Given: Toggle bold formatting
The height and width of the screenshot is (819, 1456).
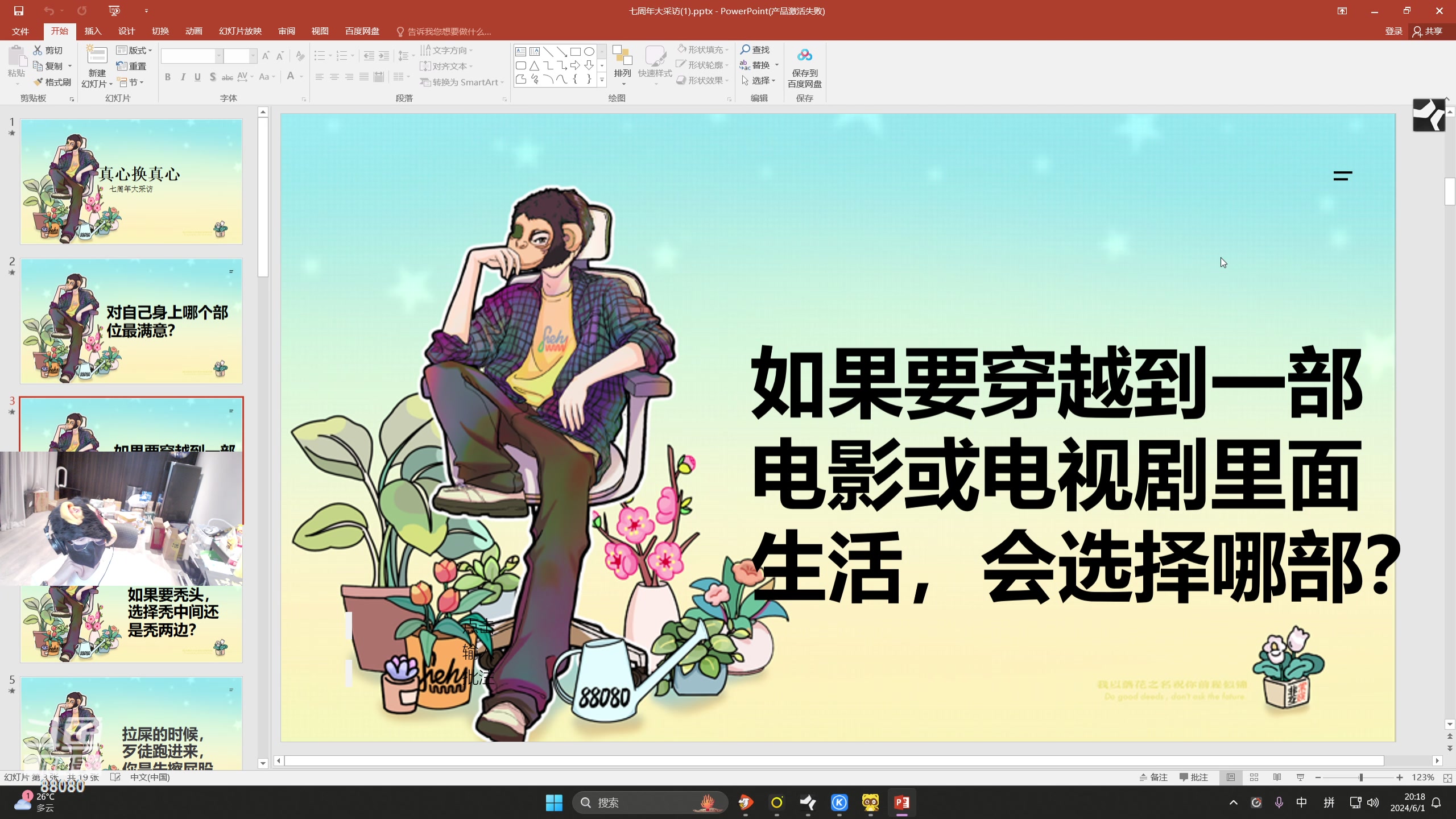Looking at the screenshot, I should coord(167,76).
